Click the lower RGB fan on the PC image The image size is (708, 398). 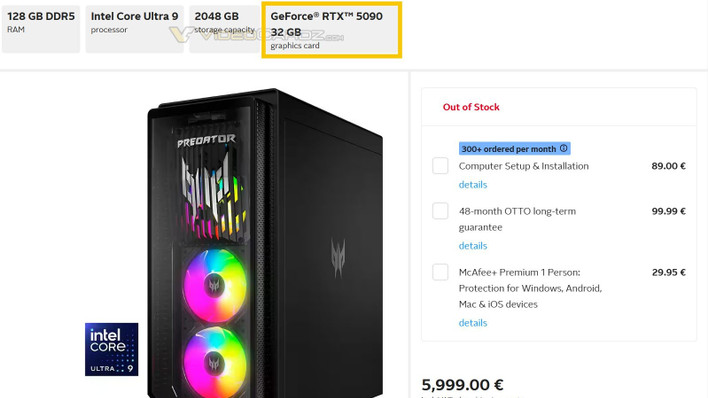(x=215, y=362)
